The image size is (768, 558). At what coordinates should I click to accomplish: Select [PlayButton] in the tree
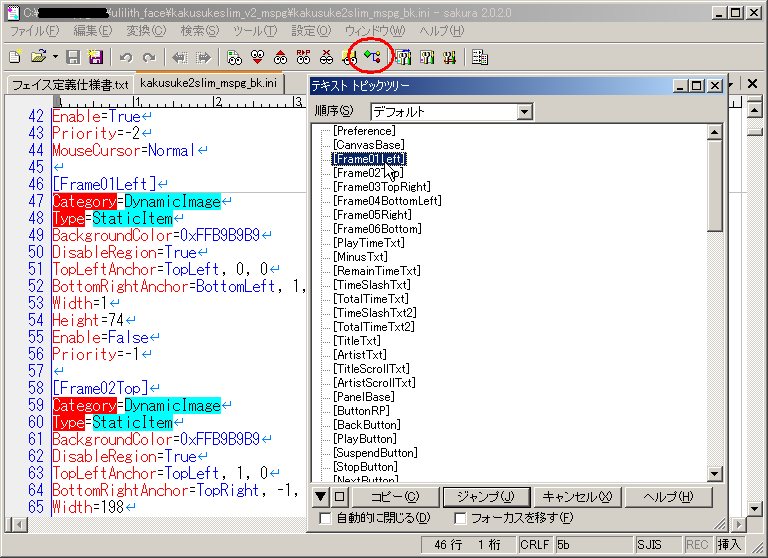pos(365,439)
